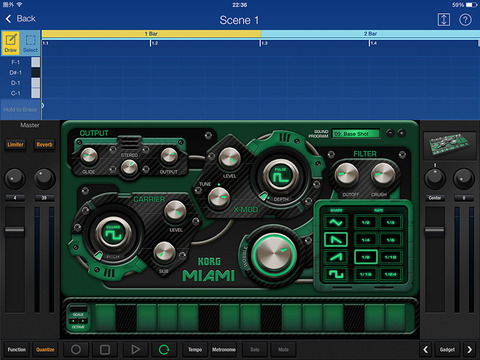480x360 pixels.
Task: Click the pan knob labeled Center
Action: point(435,178)
